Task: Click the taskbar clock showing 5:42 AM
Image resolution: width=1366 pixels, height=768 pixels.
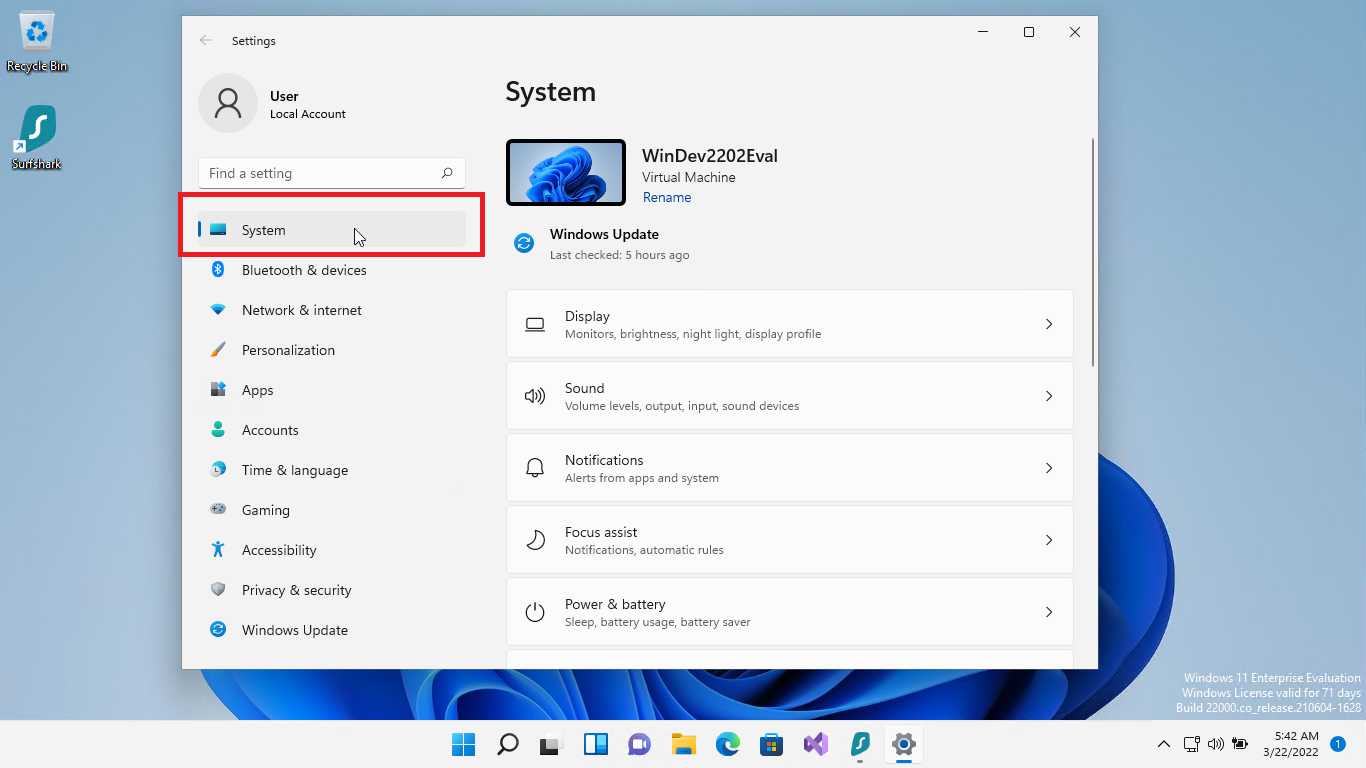Action: [x=1291, y=744]
